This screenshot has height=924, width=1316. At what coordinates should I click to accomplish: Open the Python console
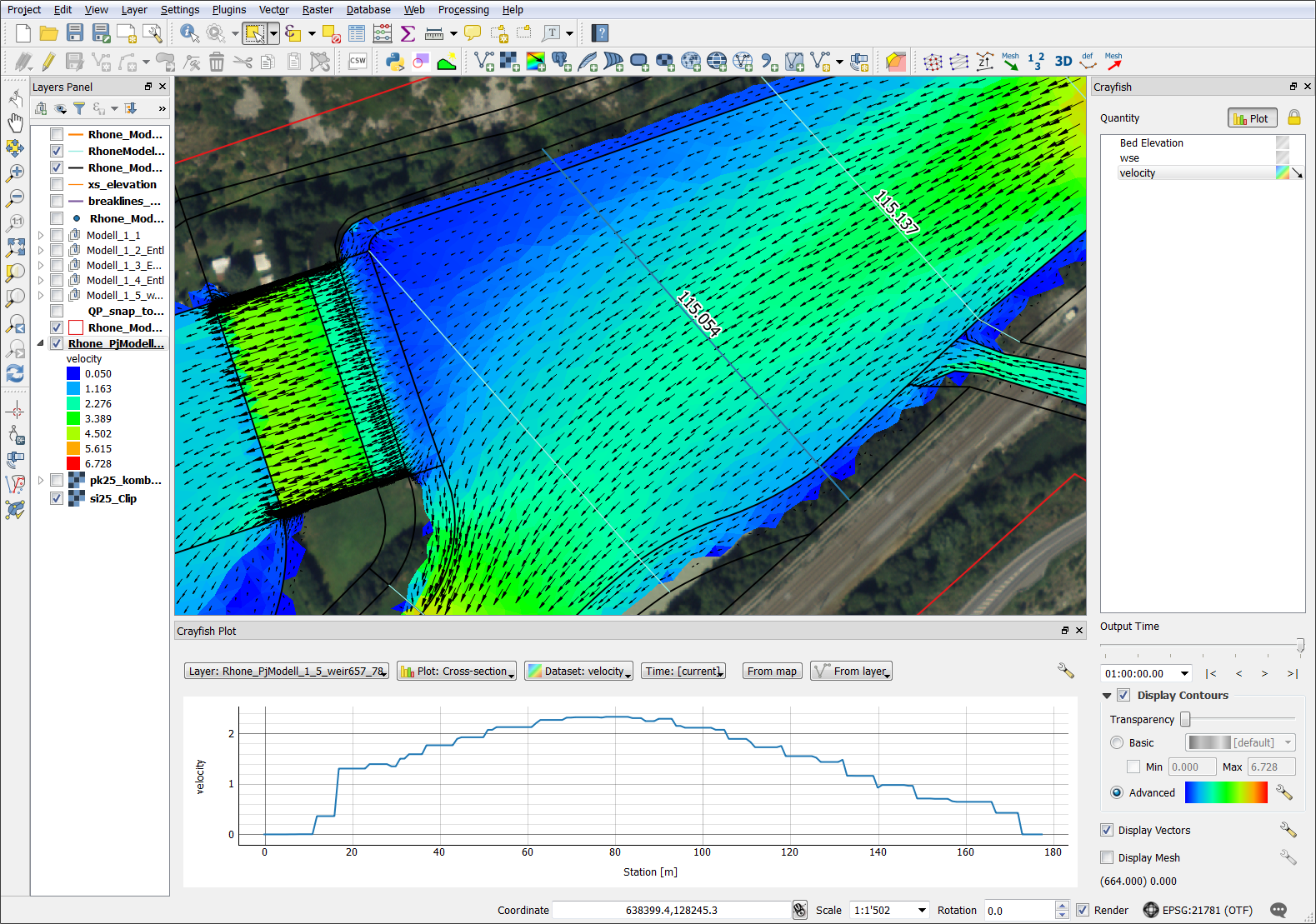click(x=395, y=62)
